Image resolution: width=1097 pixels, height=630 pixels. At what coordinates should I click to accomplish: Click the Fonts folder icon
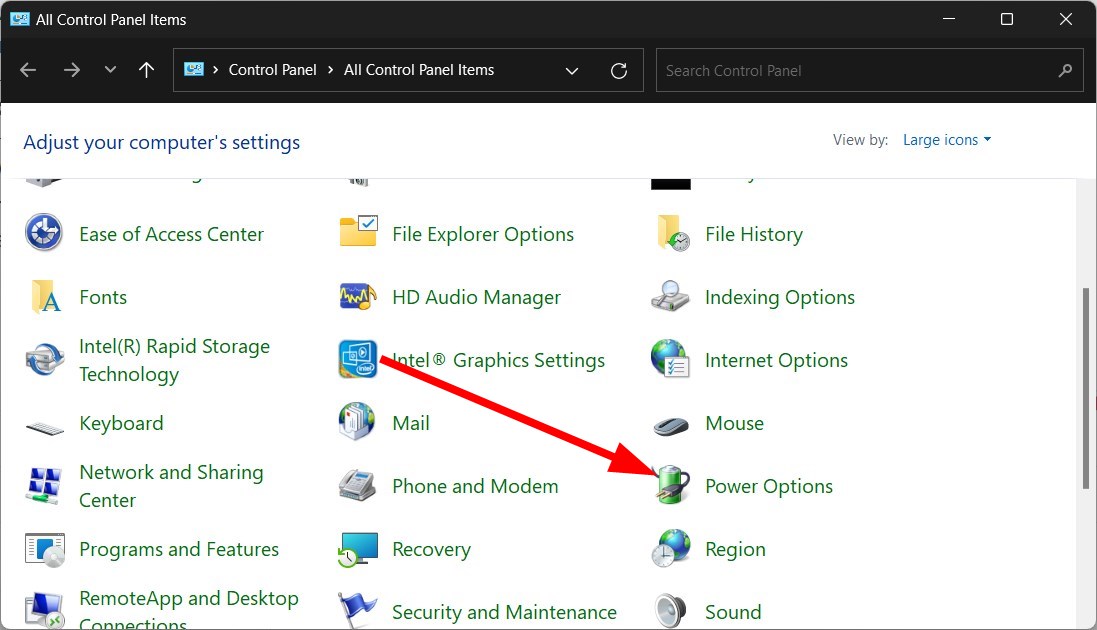pos(44,297)
